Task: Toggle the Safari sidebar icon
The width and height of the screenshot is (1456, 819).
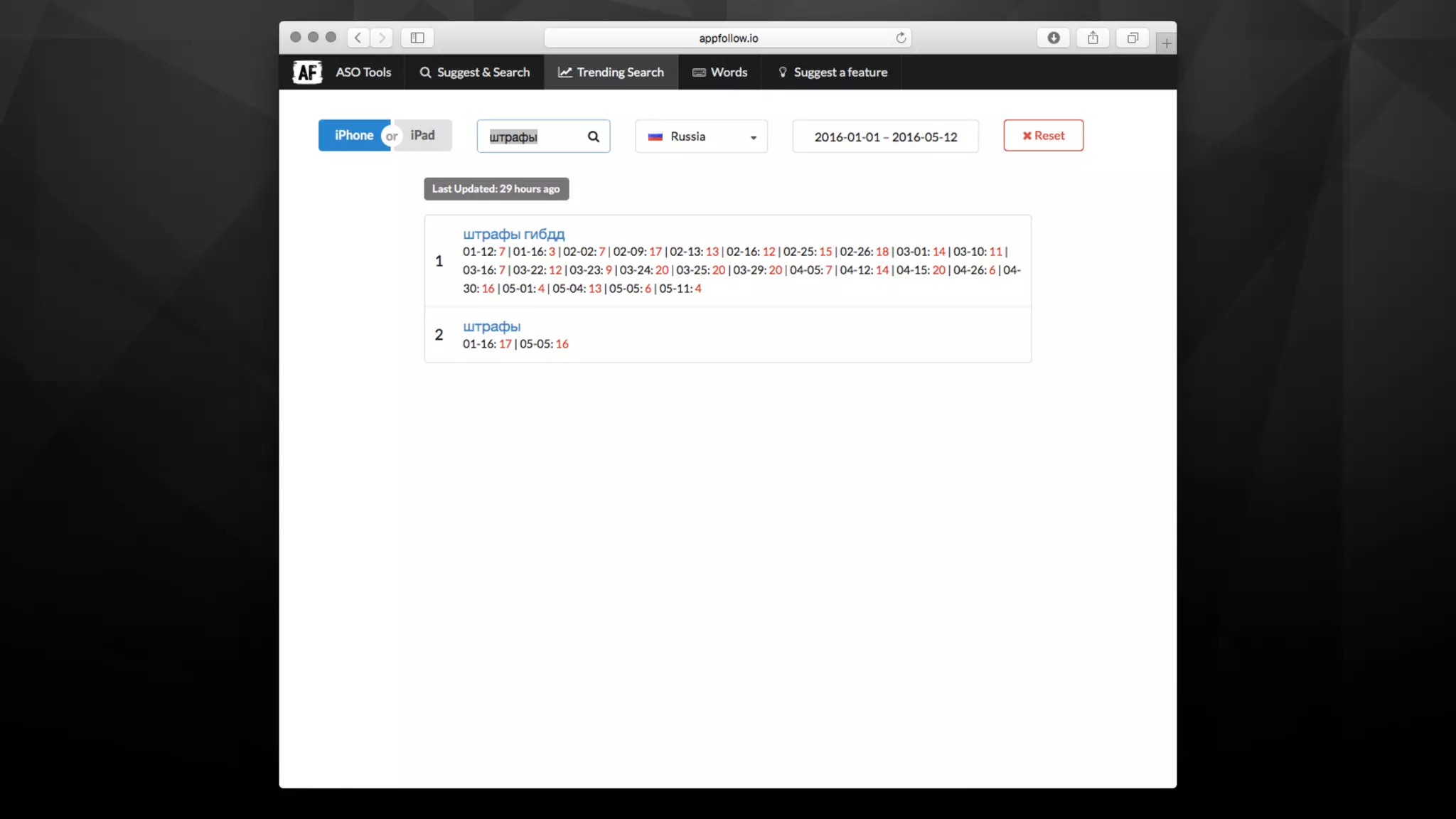Action: coord(417,38)
